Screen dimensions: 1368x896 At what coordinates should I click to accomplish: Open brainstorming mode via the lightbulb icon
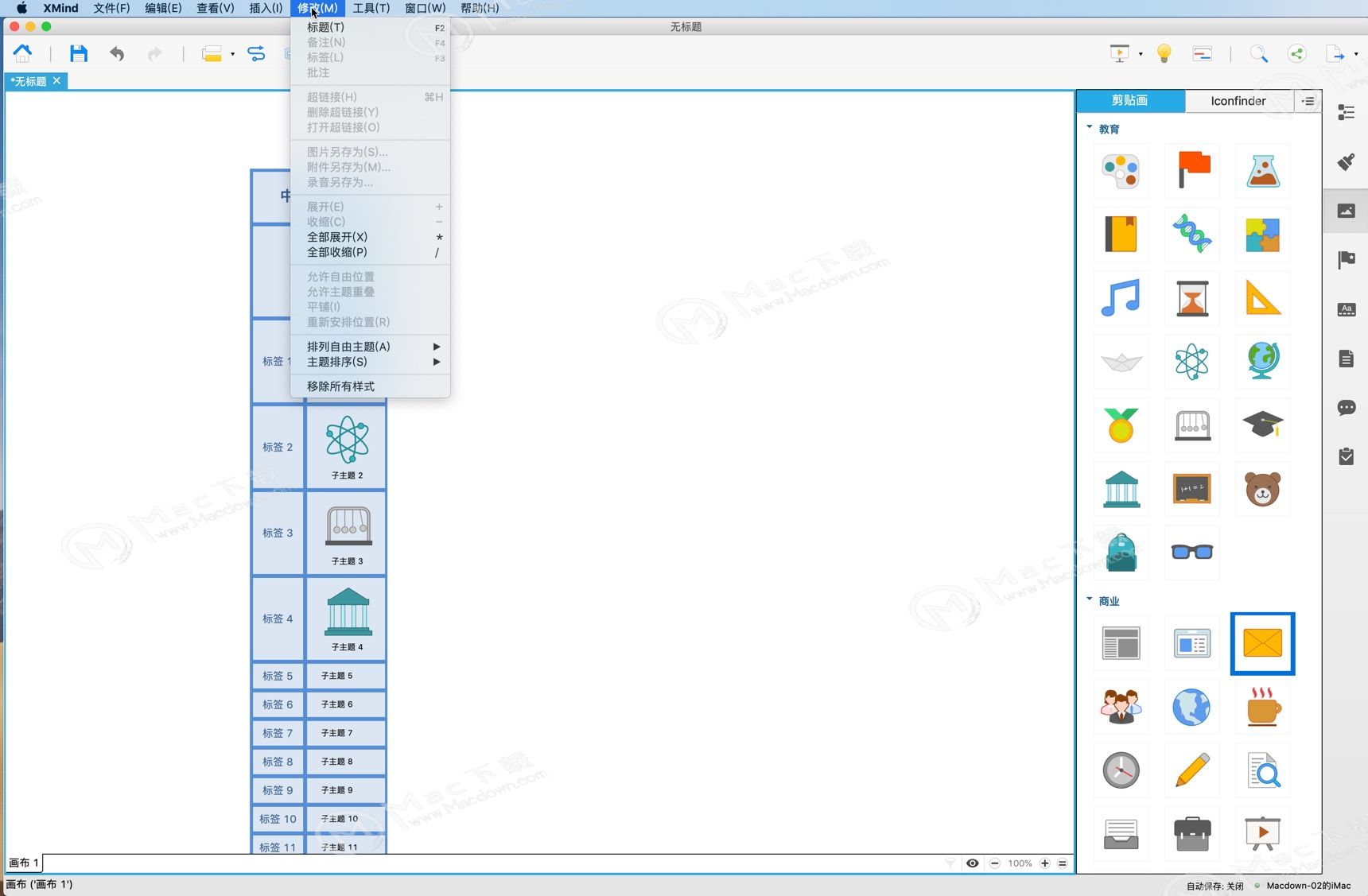click(x=1164, y=53)
